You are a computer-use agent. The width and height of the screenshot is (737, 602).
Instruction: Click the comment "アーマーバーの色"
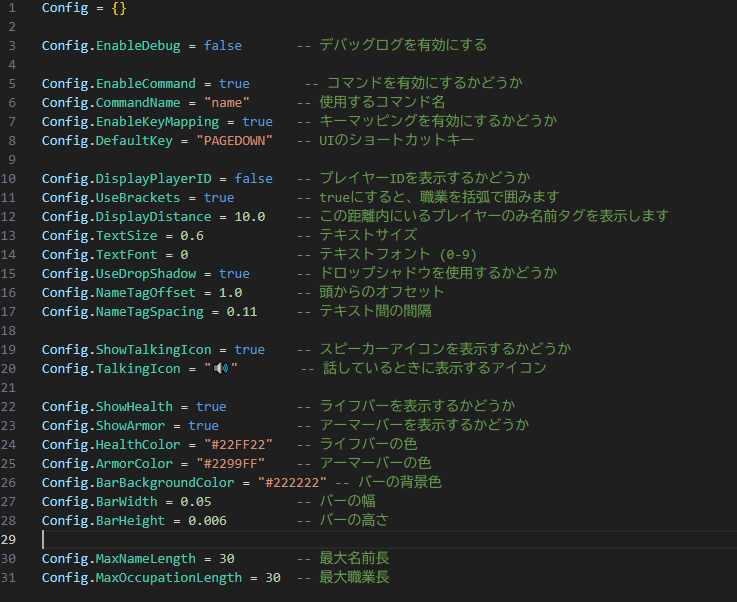pyautogui.click(x=375, y=463)
